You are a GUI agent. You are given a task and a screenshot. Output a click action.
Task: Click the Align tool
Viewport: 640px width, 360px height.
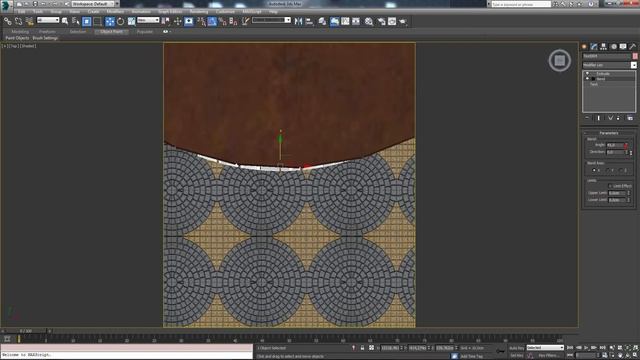(x=309, y=21)
